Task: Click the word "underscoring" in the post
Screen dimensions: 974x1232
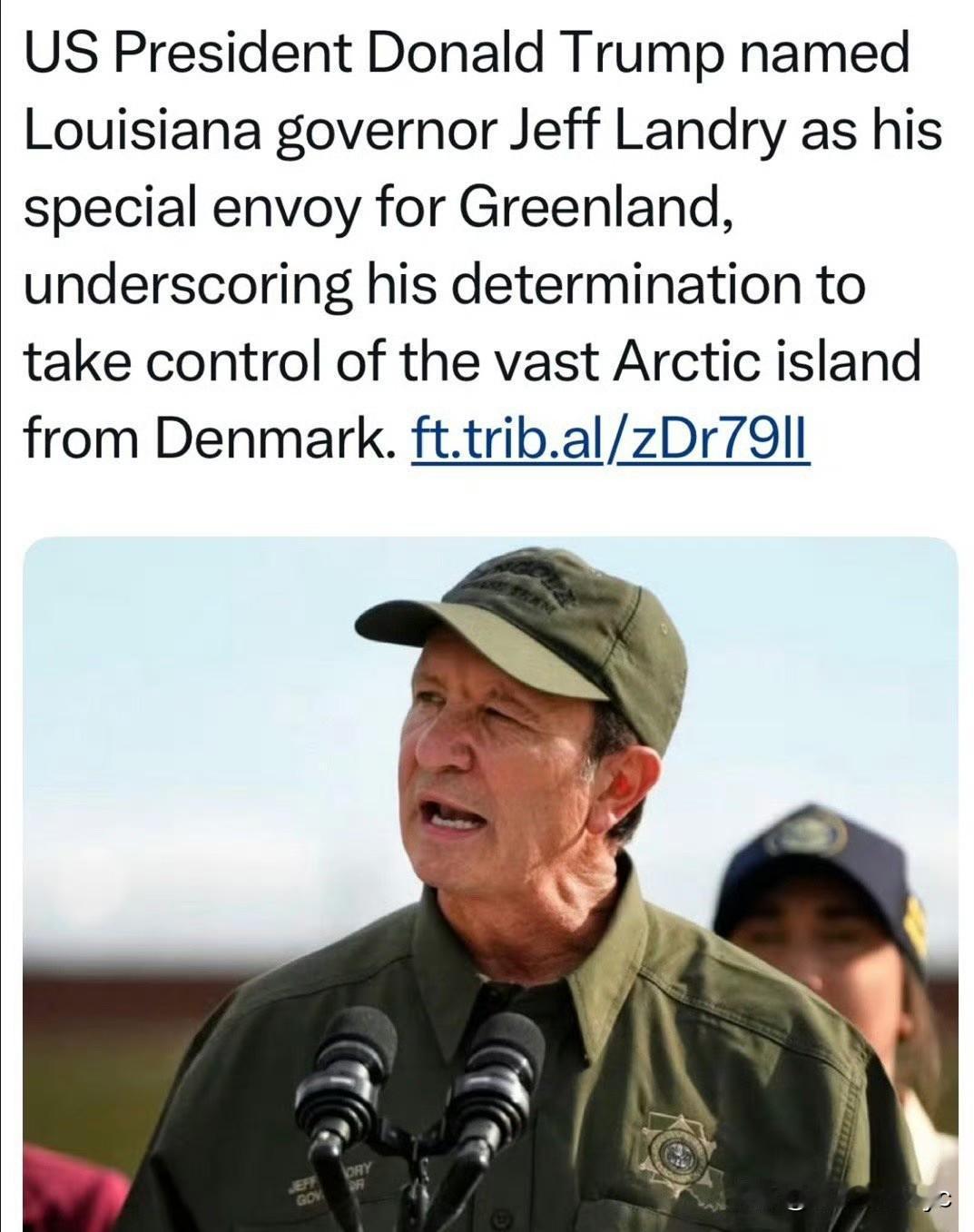Action: (187, 284)
